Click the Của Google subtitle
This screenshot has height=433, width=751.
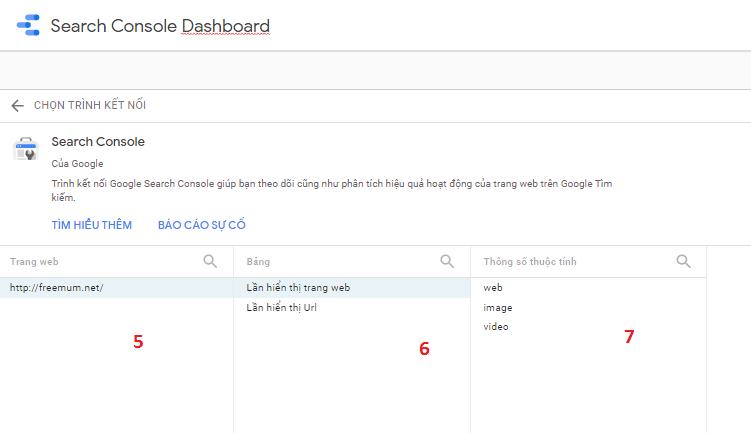(x=77, y=164)
